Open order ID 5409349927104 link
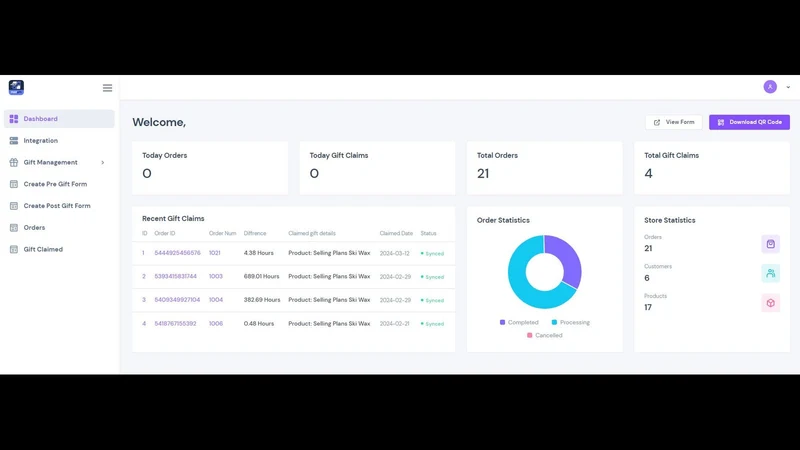Image resolution: width=800 pixels, height=450 pixels. pyautogui.click(x=177, y=300)
